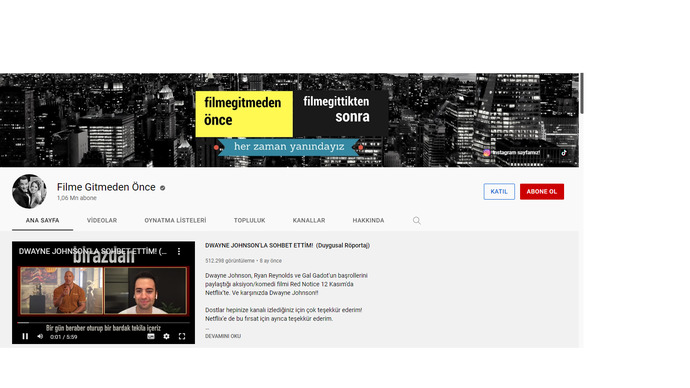The height and width of the screenshot is (388, 690).
Task: Click the black filmegittikten sonra banner box
Action: (x=341, y=114)
